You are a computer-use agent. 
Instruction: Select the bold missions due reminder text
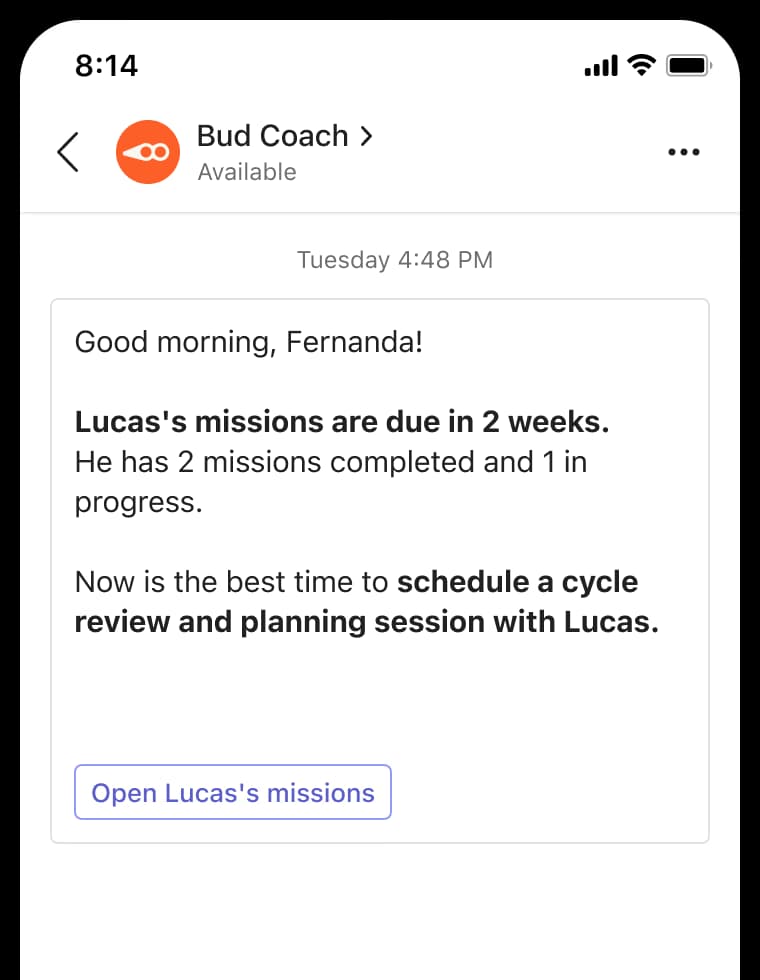[341, 421]
